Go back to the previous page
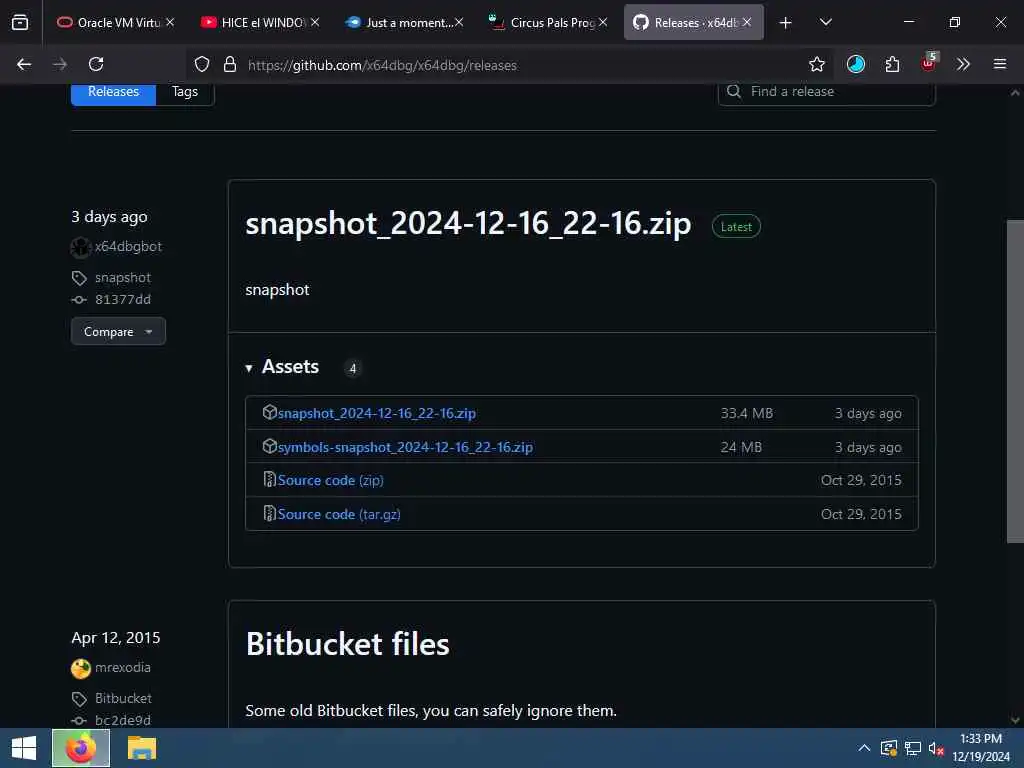This screenshot has width=1024, height=768. [24, 64]
